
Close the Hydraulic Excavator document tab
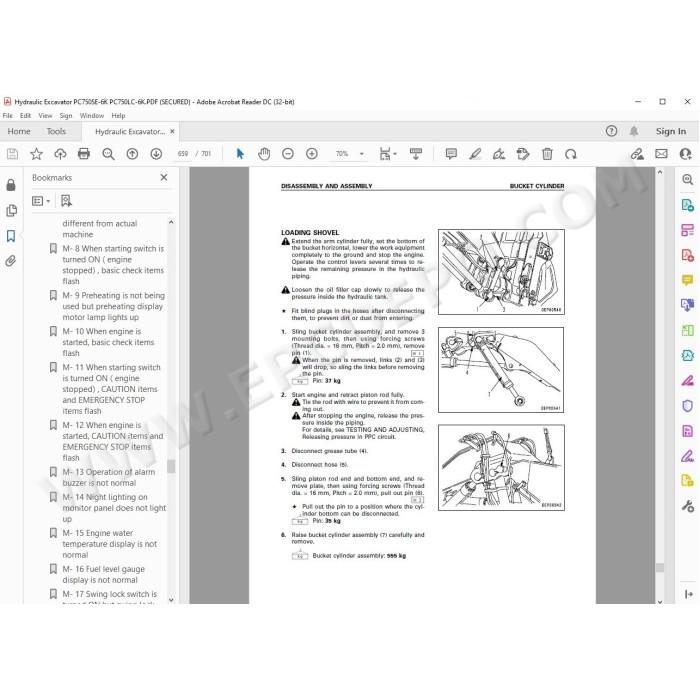172,131
